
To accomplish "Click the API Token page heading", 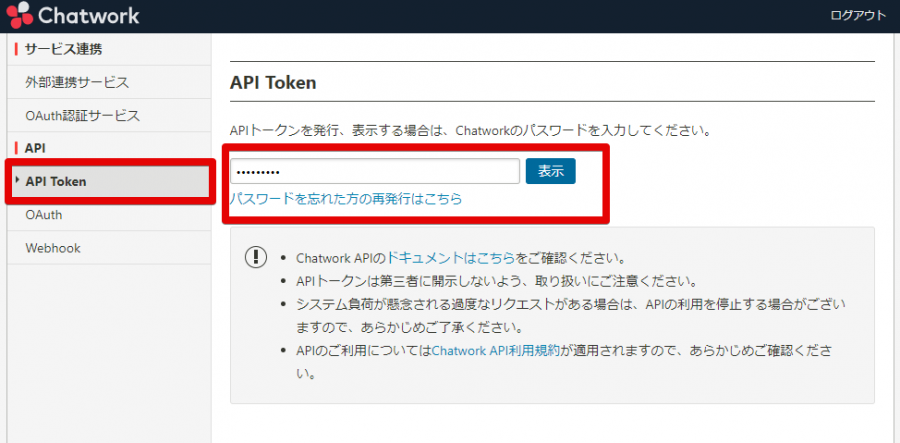I will coord(273,83).
